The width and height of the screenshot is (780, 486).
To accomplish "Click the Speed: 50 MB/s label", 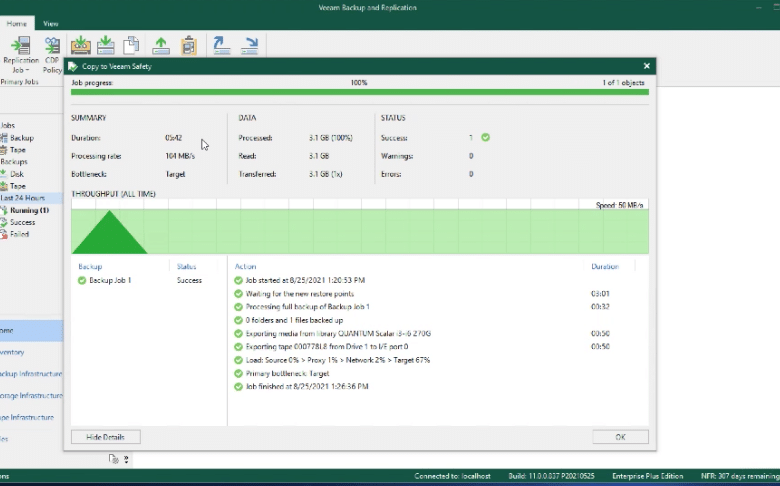I will (x=619, y=205).
